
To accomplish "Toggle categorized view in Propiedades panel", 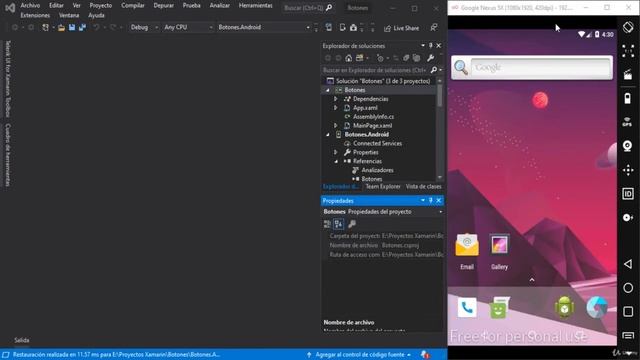I will (327, 224).
